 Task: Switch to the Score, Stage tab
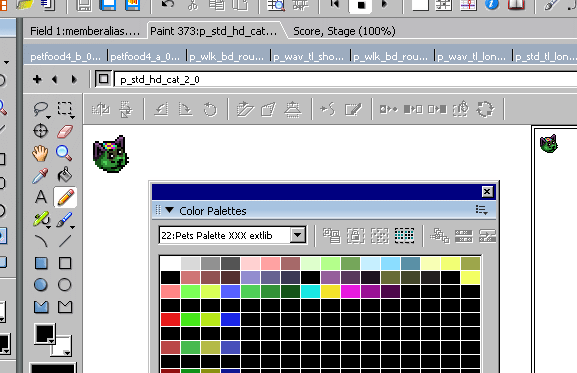point(344,31)
